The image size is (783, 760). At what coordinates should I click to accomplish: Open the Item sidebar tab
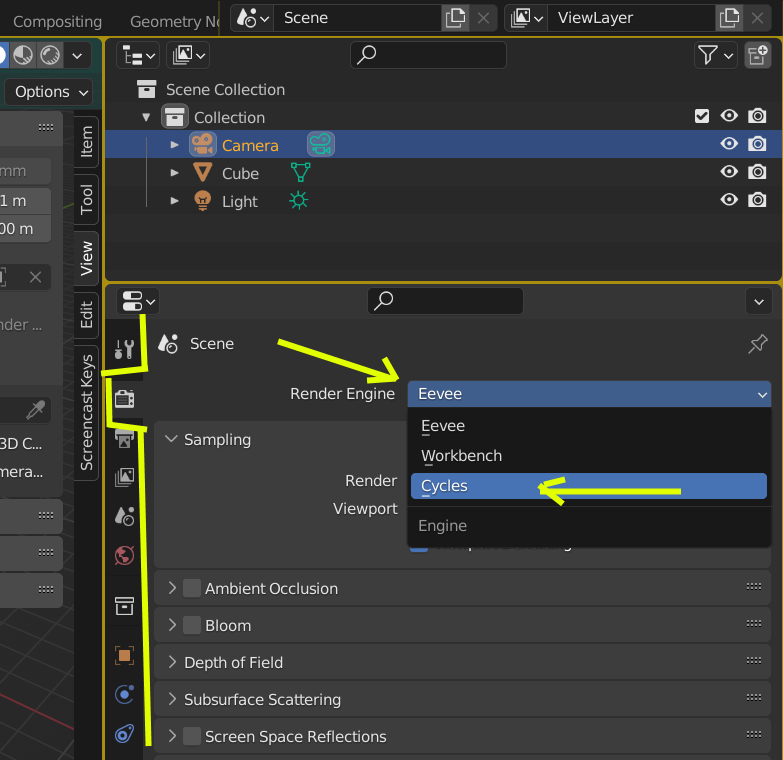[x=86, y=142]
